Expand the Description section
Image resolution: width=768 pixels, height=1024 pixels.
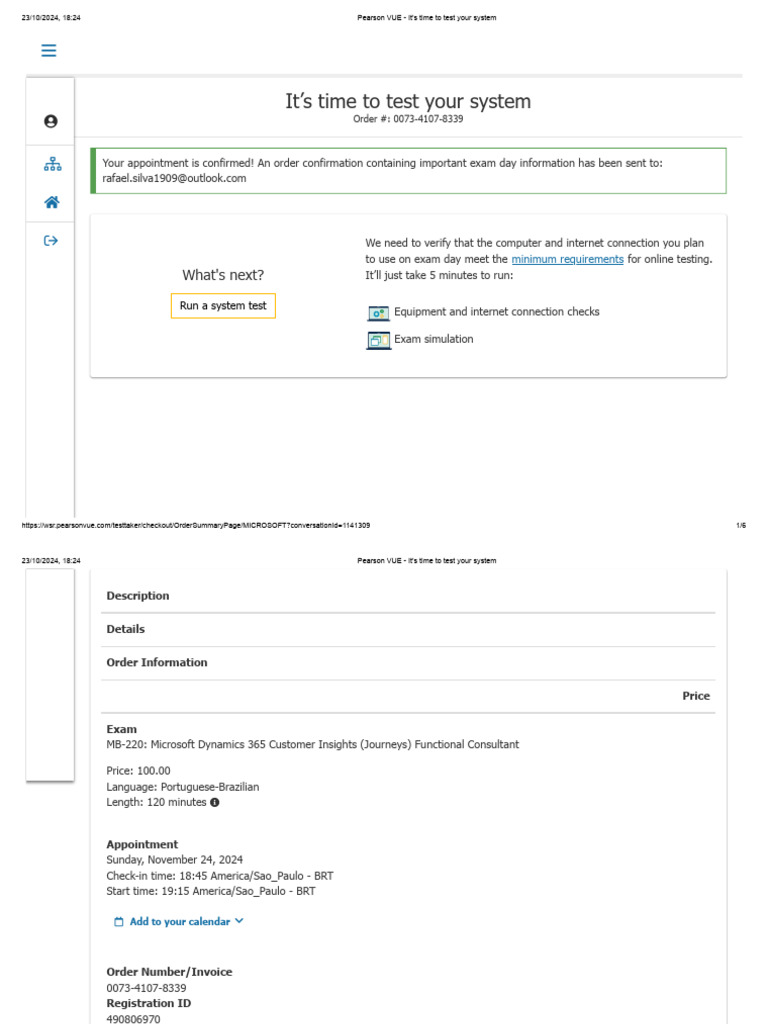coord(138,596)
